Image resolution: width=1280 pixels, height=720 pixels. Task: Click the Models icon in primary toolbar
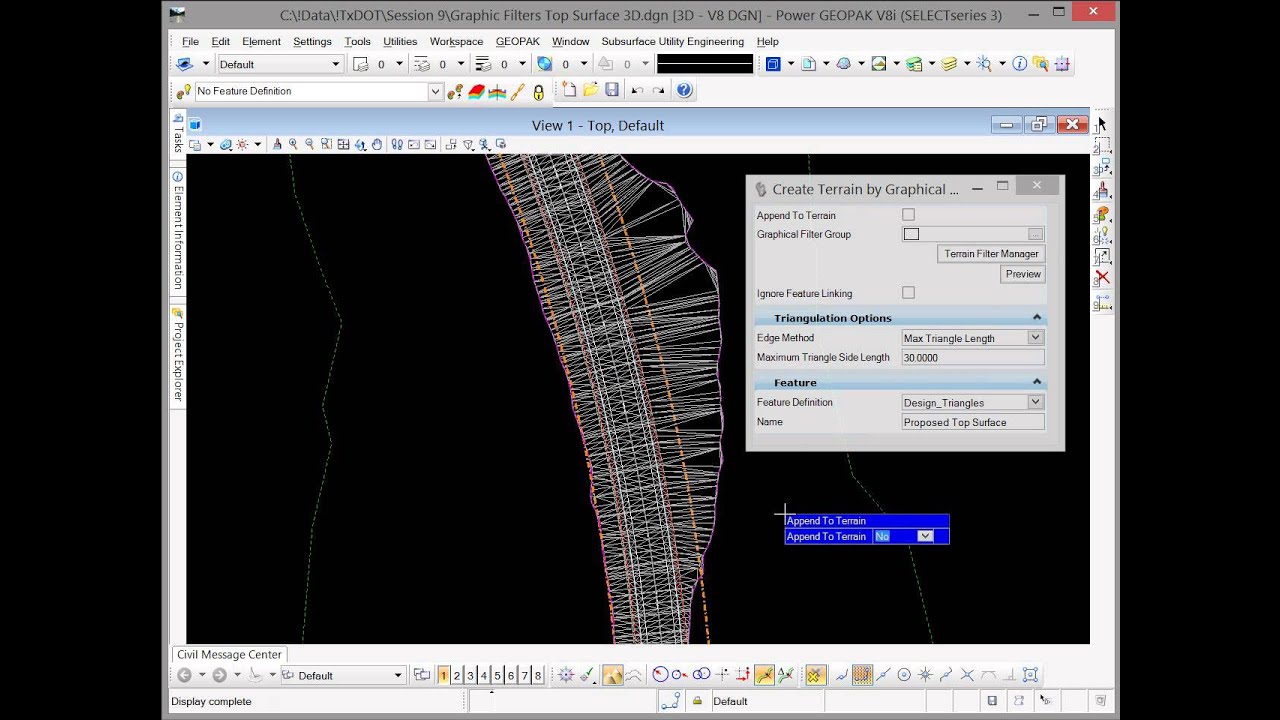pos(773,63)
